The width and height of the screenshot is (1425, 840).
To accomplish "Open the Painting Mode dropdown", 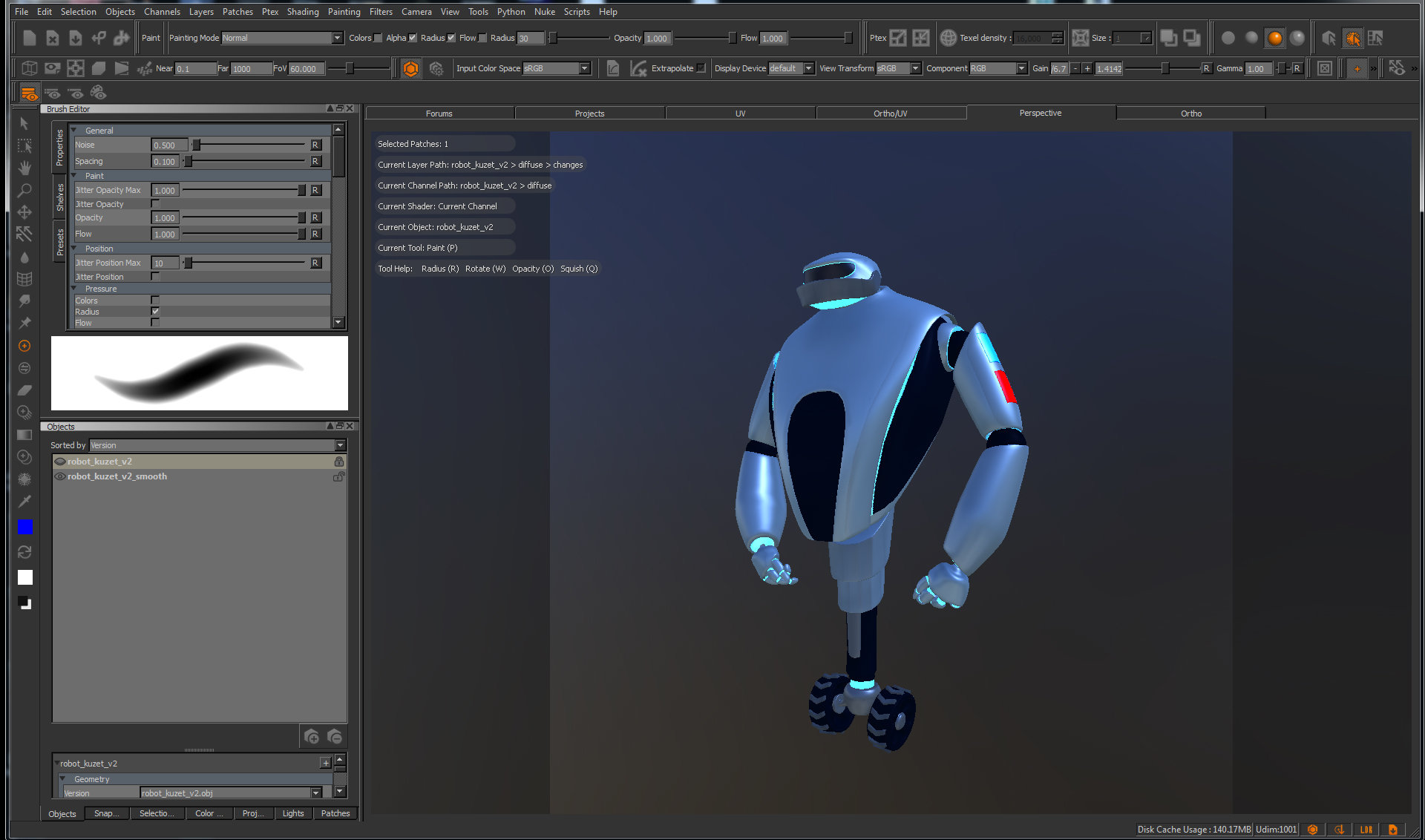I will tap(335, 37).
